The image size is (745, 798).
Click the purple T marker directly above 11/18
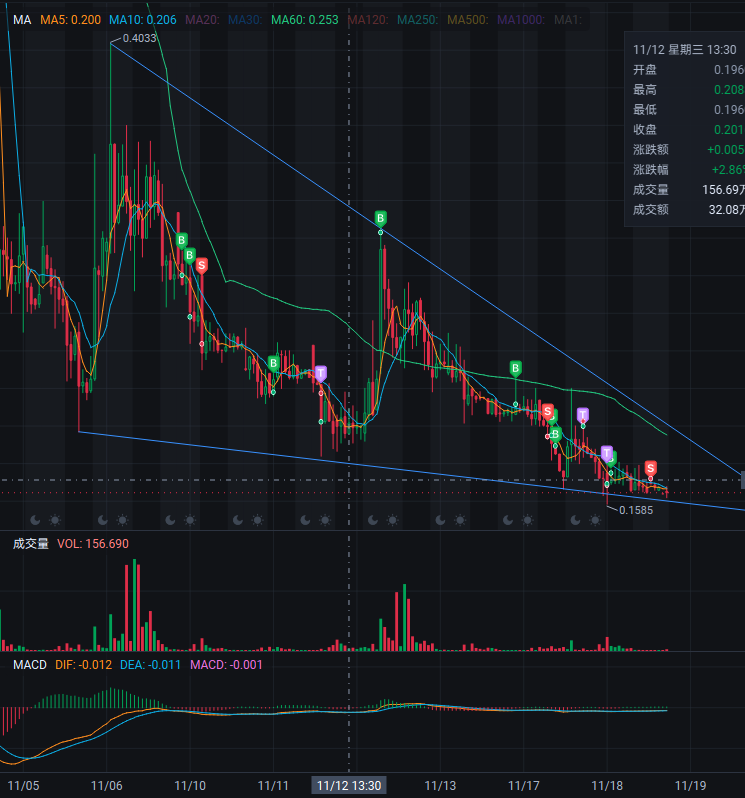pyautogui.click(x=606, y=452)
